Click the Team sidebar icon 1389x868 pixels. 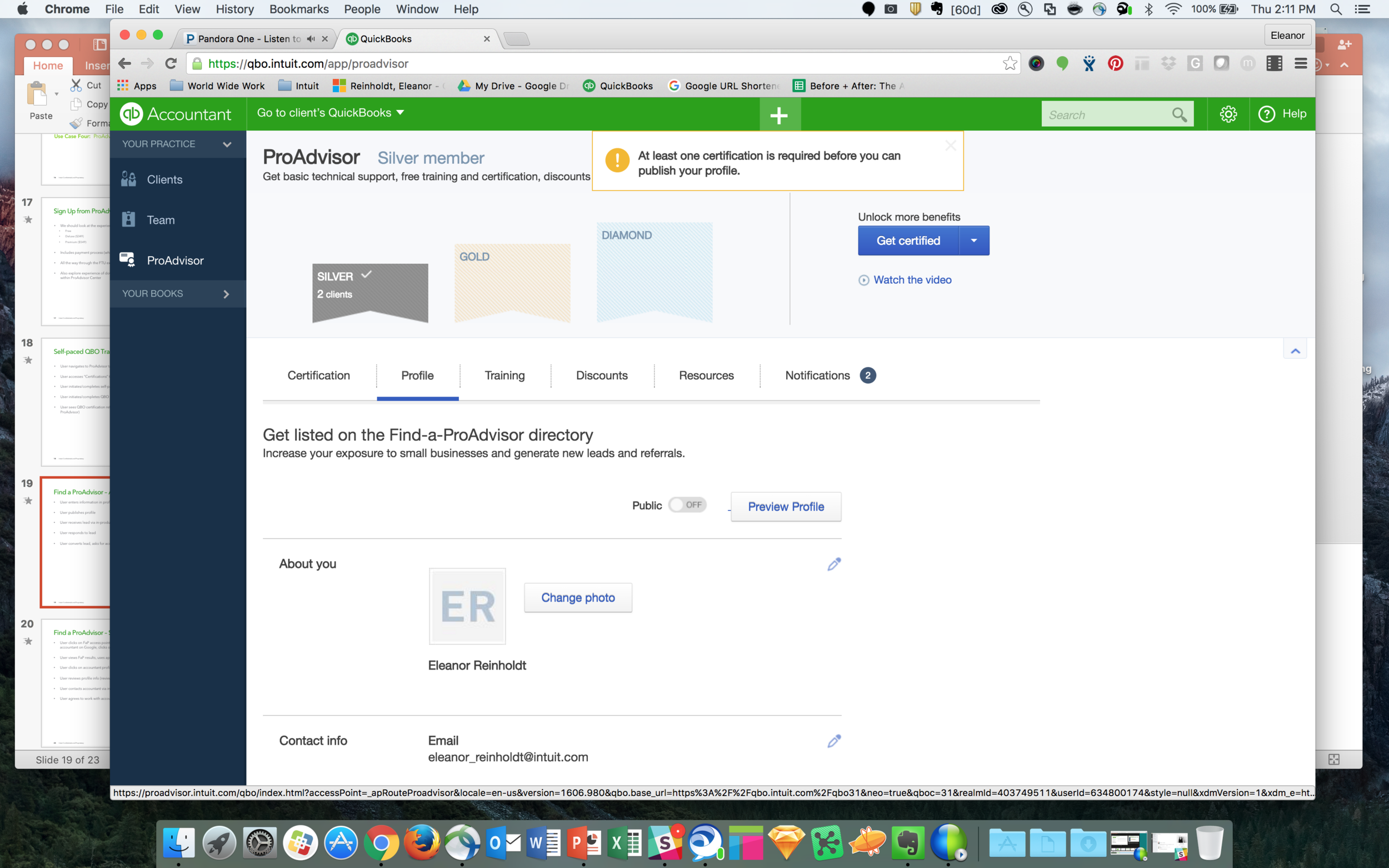[x=129, y=220]
